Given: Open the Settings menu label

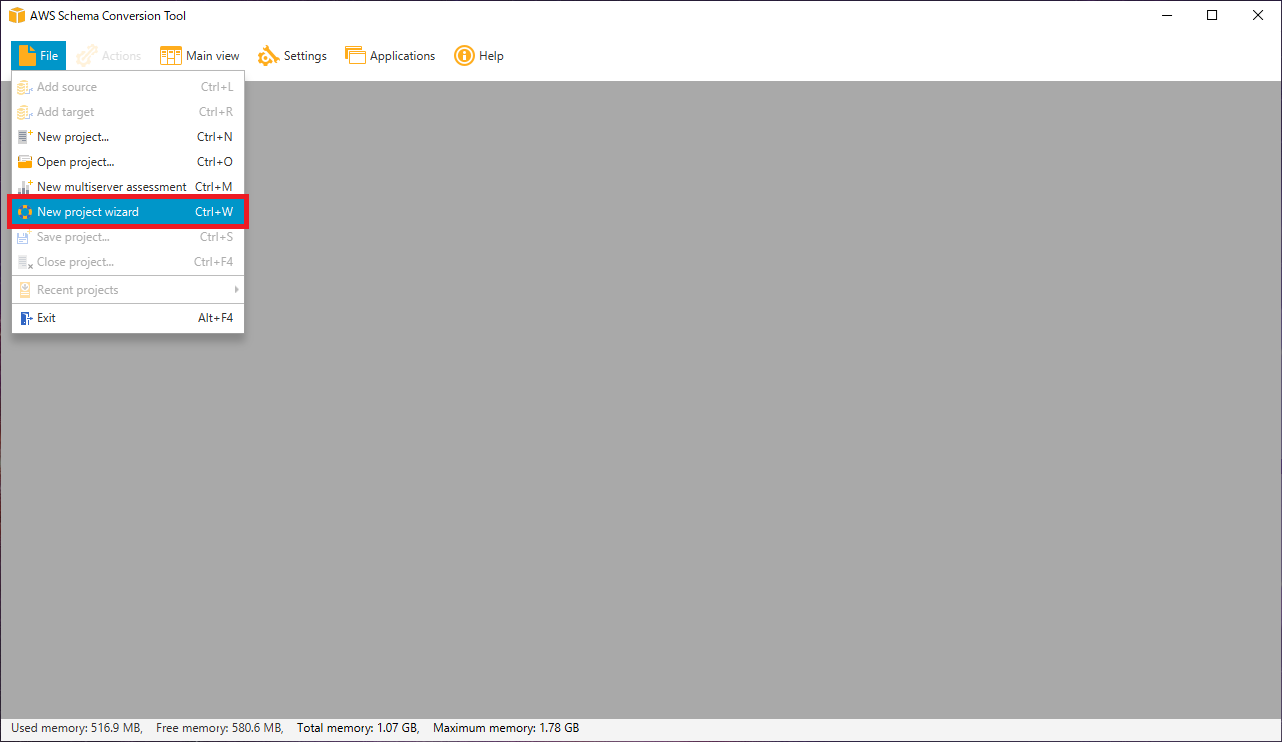Looking at the screenshot, I should [305, 56].
